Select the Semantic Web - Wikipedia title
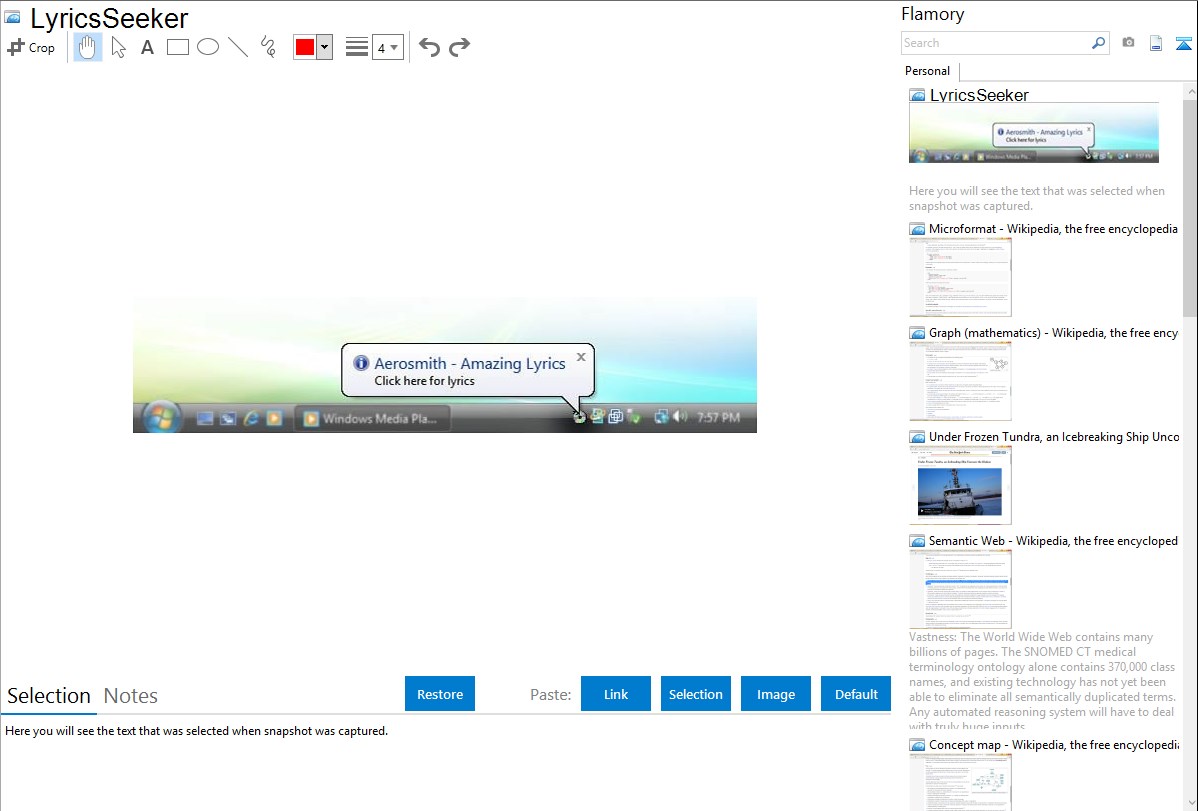Viewport: 1198px width, 811px height. pos(1053,540)
